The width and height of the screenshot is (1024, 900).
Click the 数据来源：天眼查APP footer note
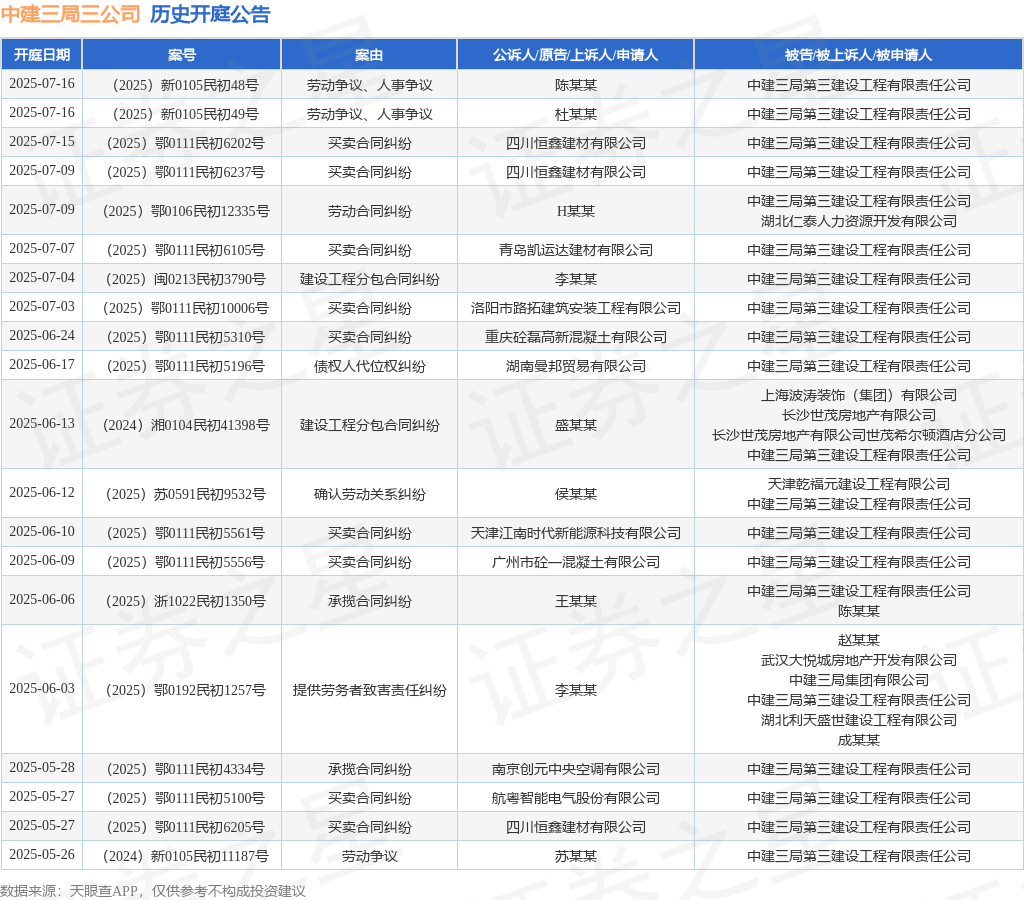tap(153, 891)
